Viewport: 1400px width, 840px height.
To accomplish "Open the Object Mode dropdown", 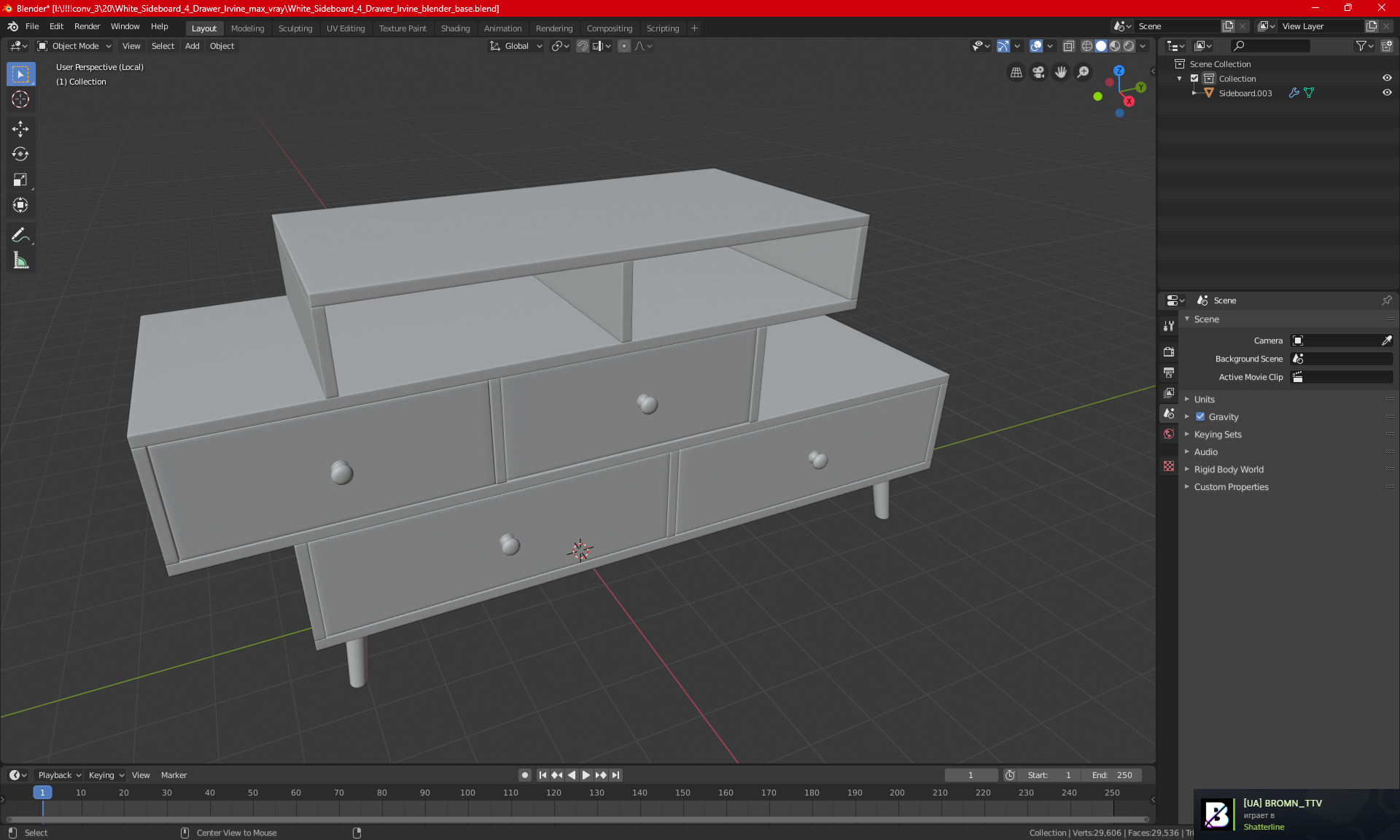I will point(74,46).
